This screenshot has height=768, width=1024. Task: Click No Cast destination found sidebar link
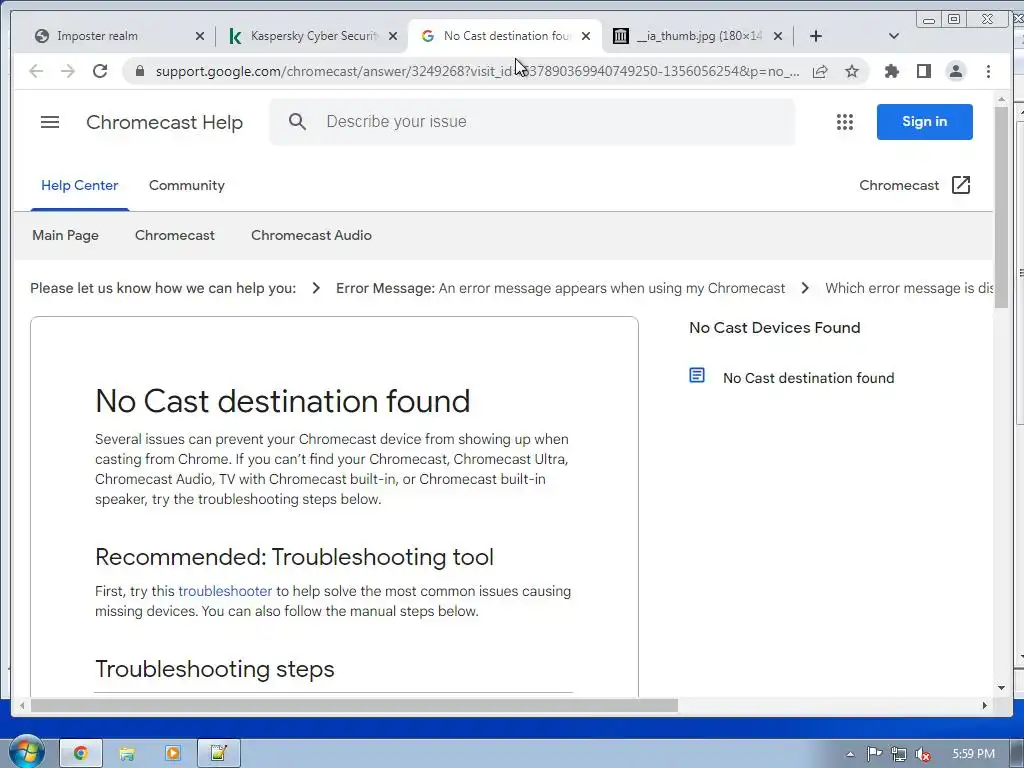[808, 378]
